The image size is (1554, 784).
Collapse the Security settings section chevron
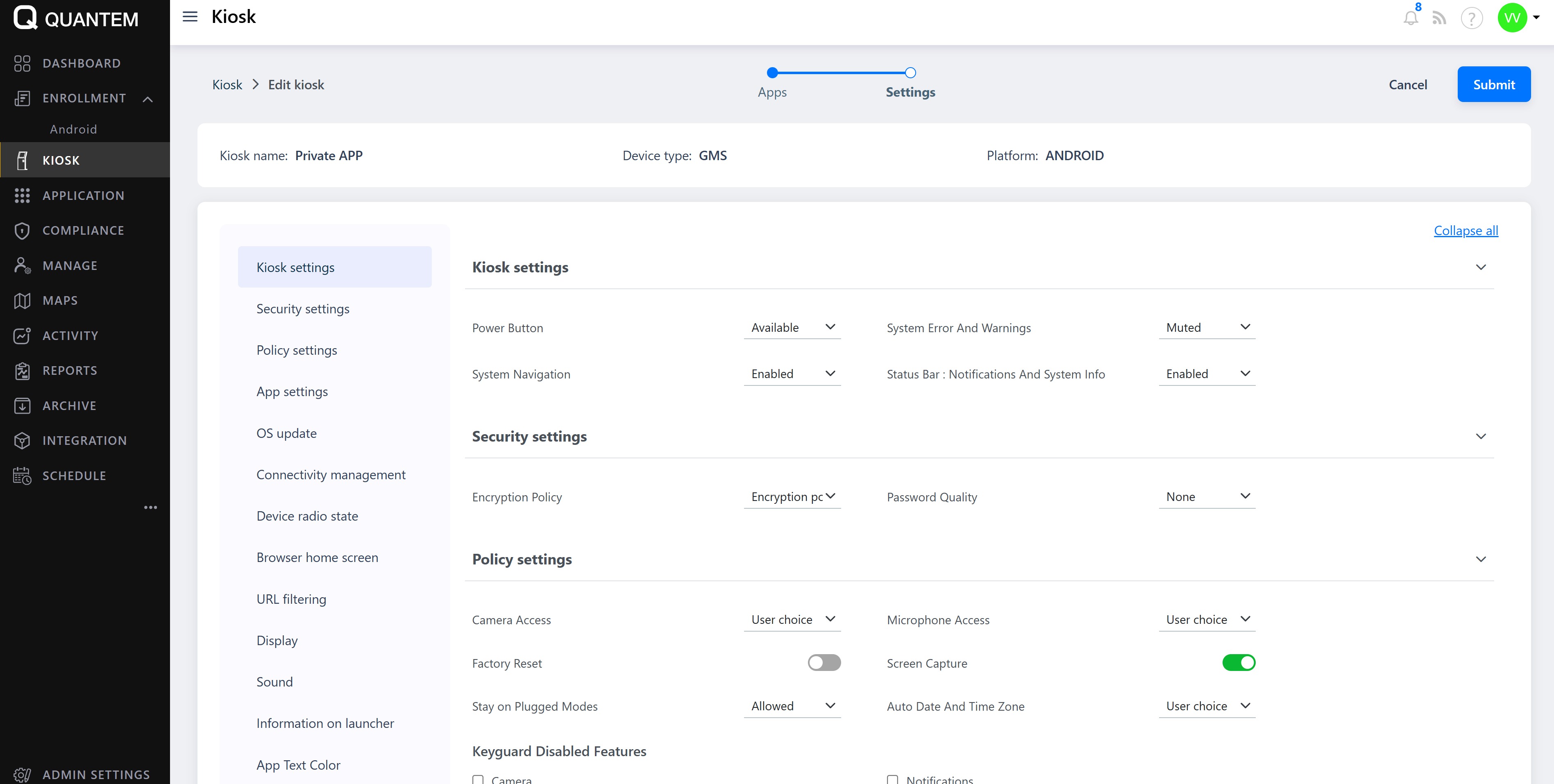tap(1480, 437)
